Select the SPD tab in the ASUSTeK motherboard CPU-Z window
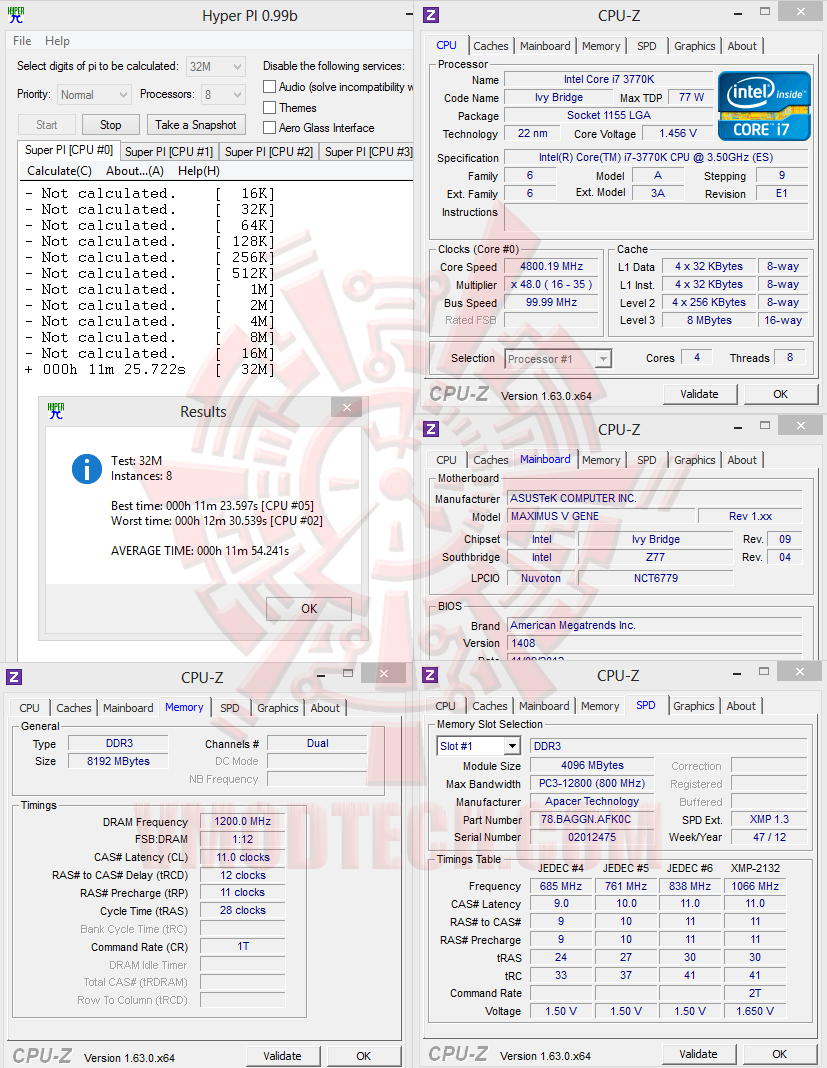Image resolution: width=827 pixels, height=1068 pixels. pos(646,460)
